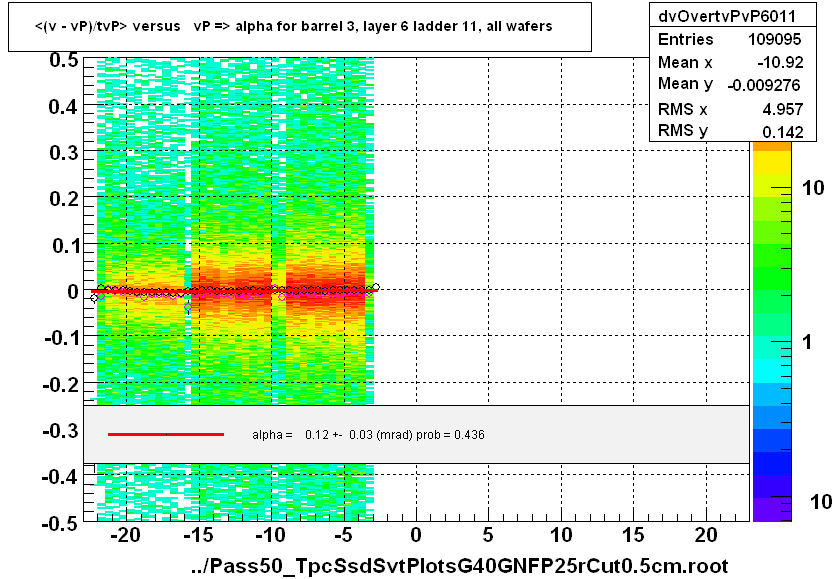Click the y-axis label 0.2
This screenshot has width=833, height=579.
point(64,199)
